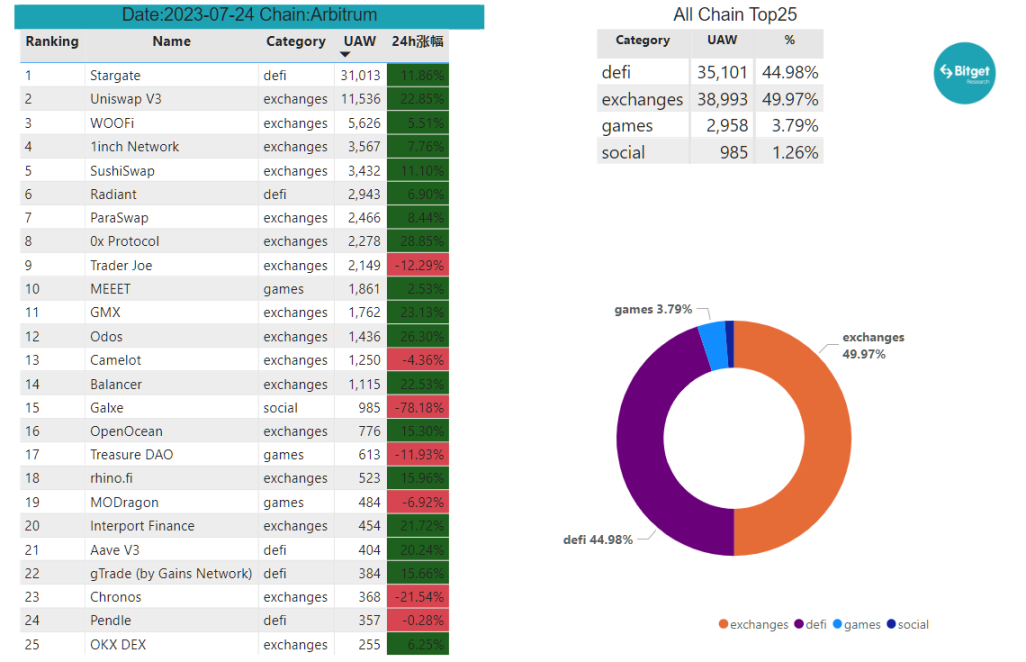Click Galxe's -78.18% change cell
1026x662 pixels.
pos(418,408)
